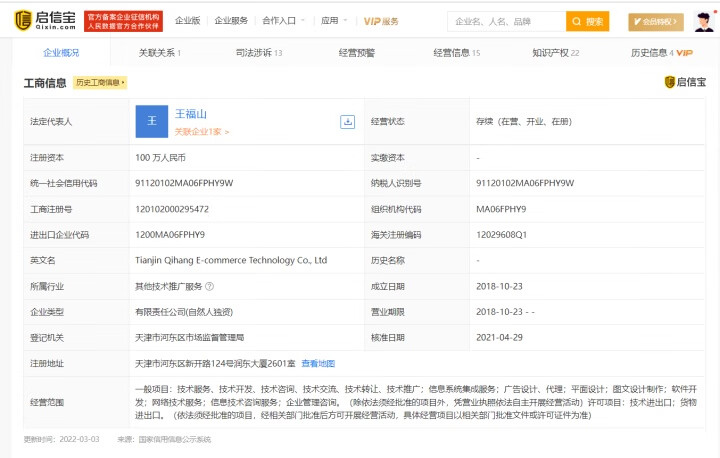
Task: Click the 查看地图 link
Action: [x=318, y=363]
